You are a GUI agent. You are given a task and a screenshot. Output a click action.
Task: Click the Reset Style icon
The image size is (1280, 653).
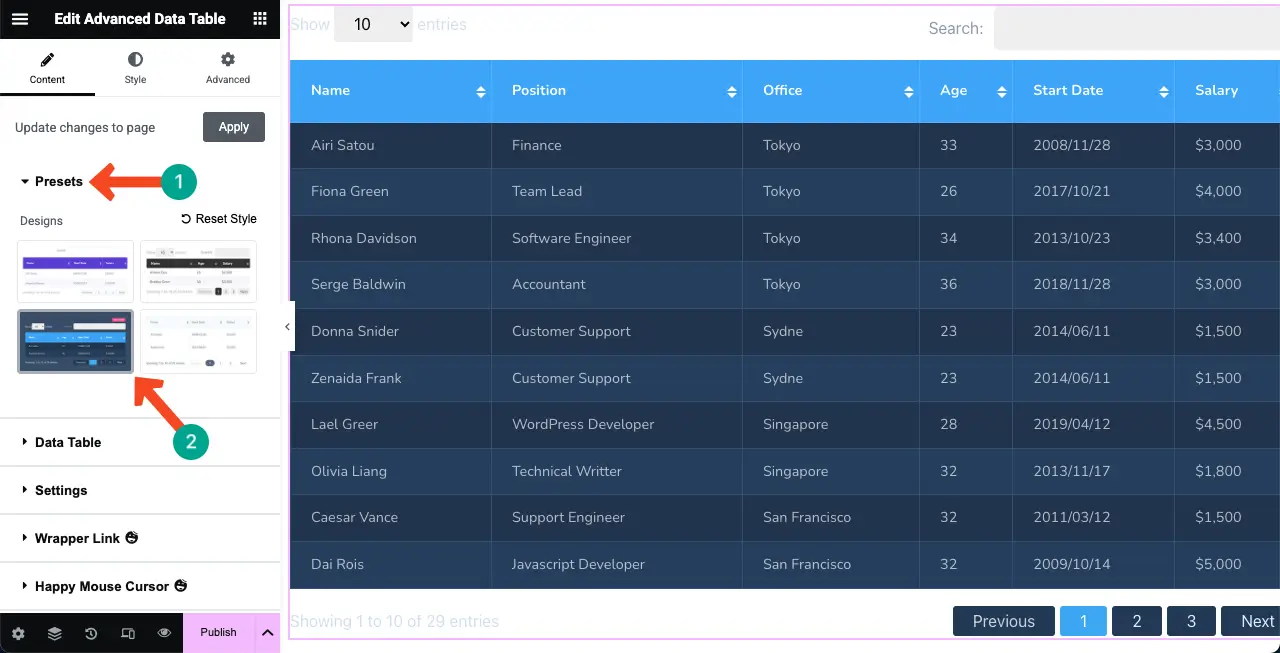click(x=186, y=219)
